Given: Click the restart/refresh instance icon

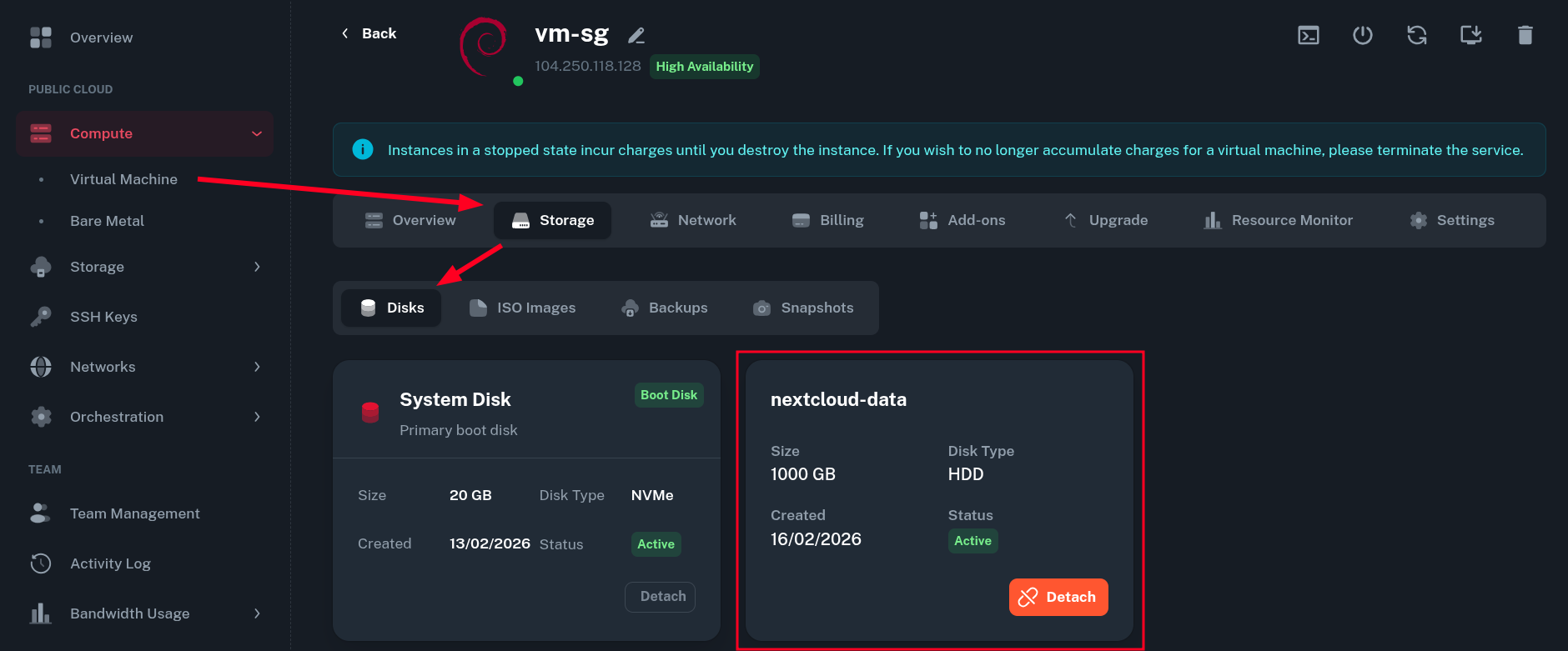Looking at the screenshot, I should click(x=1417, y=35).
